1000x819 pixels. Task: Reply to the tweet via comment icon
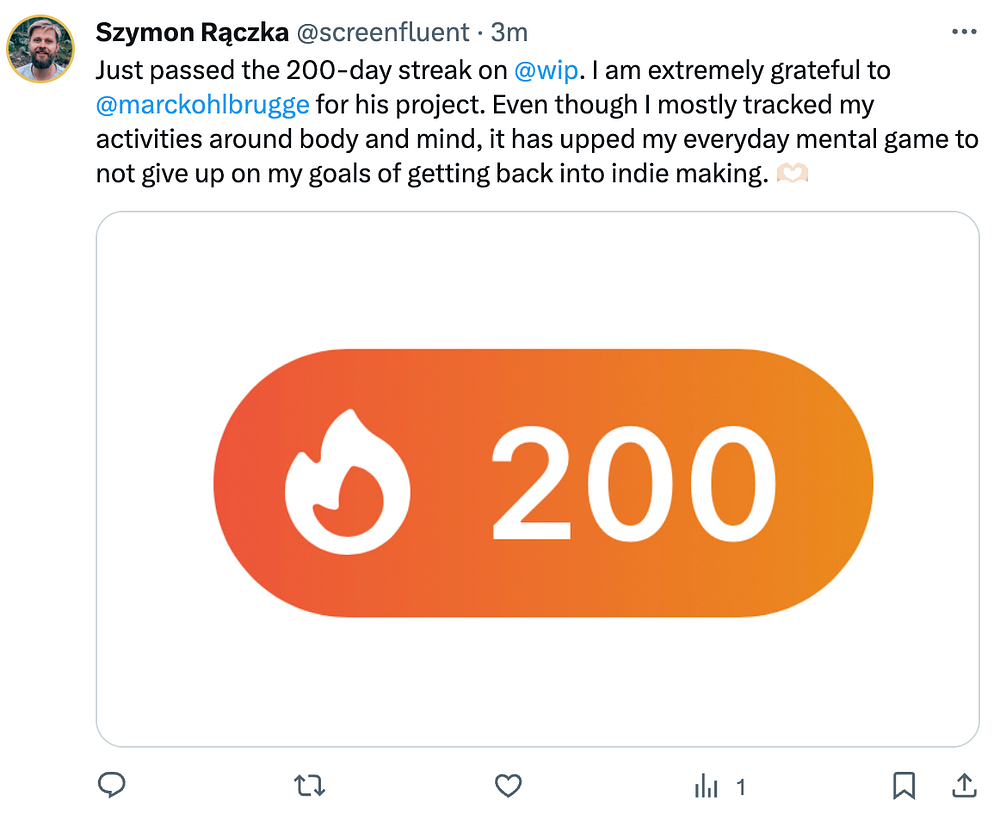[x=111, y=786]
